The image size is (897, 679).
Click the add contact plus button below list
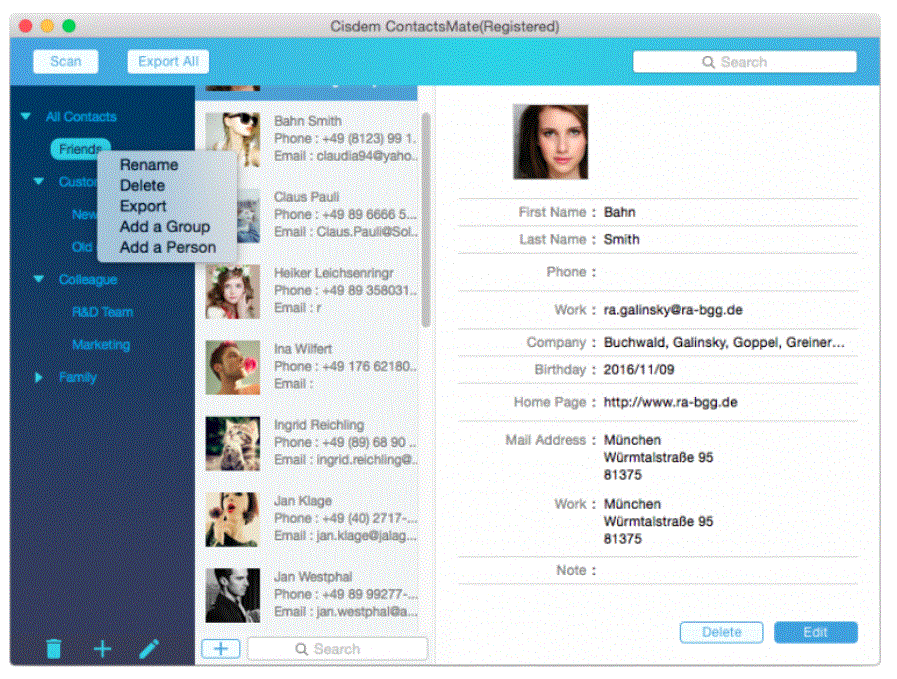click(221, 649)
